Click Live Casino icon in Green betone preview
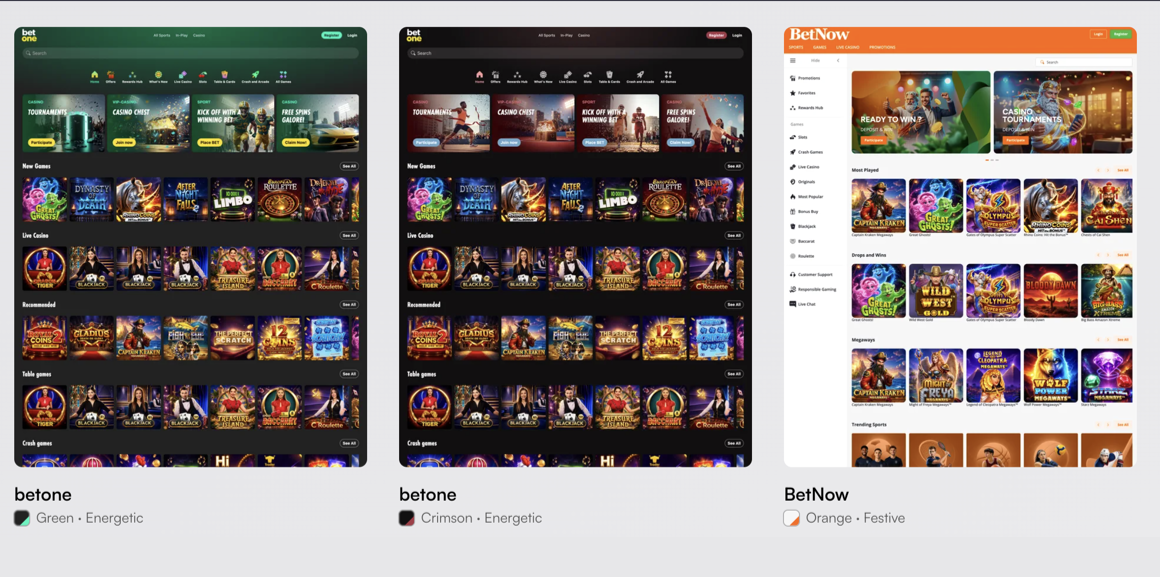The image size is (1160, 577). pyautogui.click(x=183, y=75)
